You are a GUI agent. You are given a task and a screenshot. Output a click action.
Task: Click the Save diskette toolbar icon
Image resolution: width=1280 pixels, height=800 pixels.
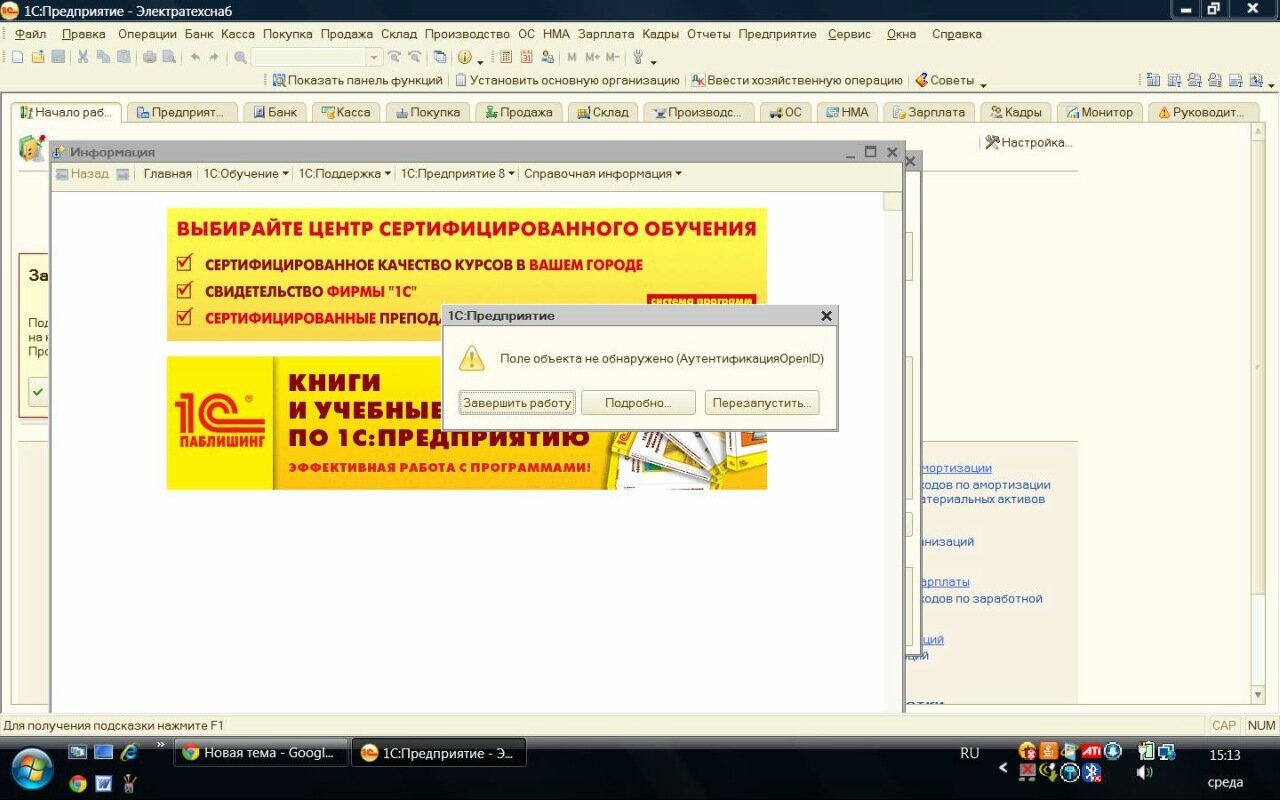pos(58,57)
